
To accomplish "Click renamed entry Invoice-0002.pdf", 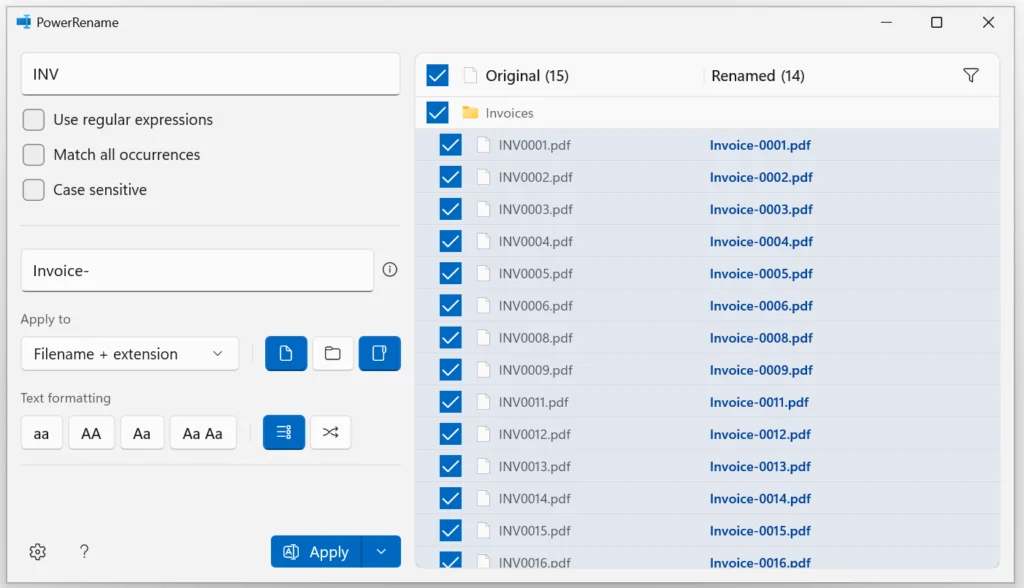I will click(761, 177).
